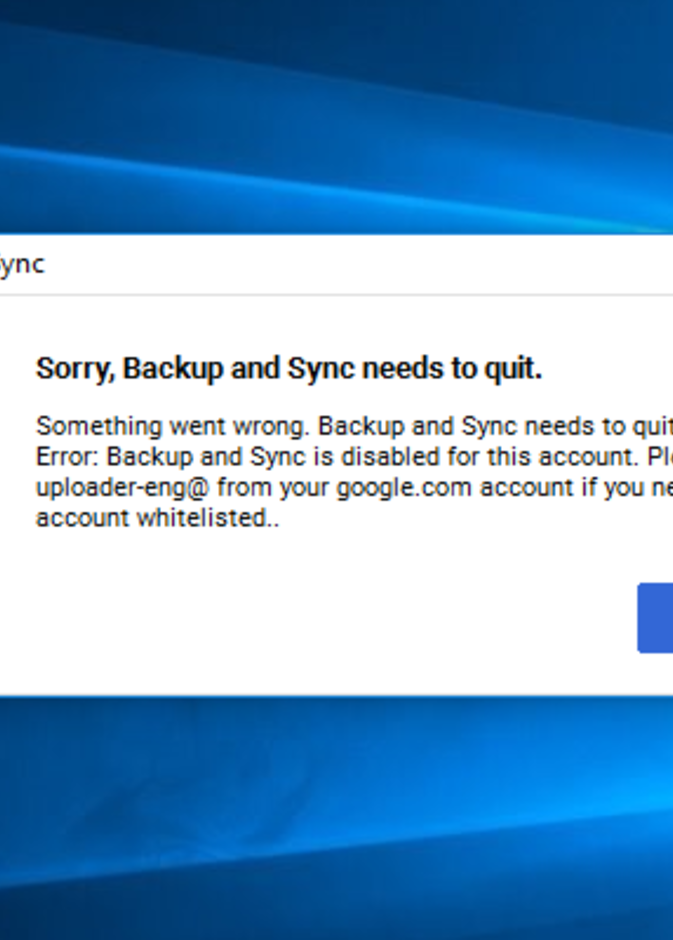
Task: Click the dialog title bar text
Action: [22, 265]
